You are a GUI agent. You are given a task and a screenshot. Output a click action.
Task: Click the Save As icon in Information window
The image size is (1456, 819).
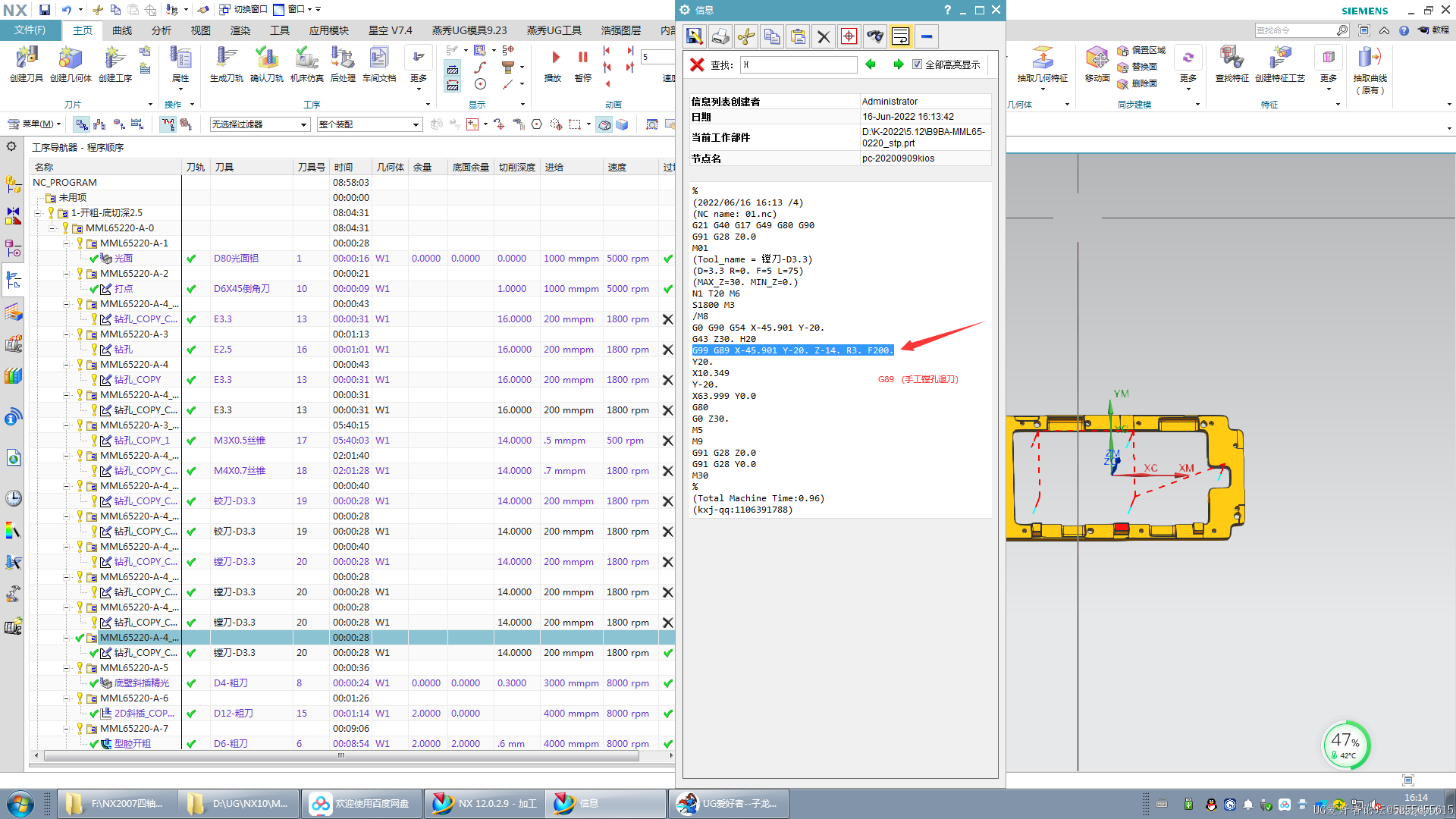(695, 36)
